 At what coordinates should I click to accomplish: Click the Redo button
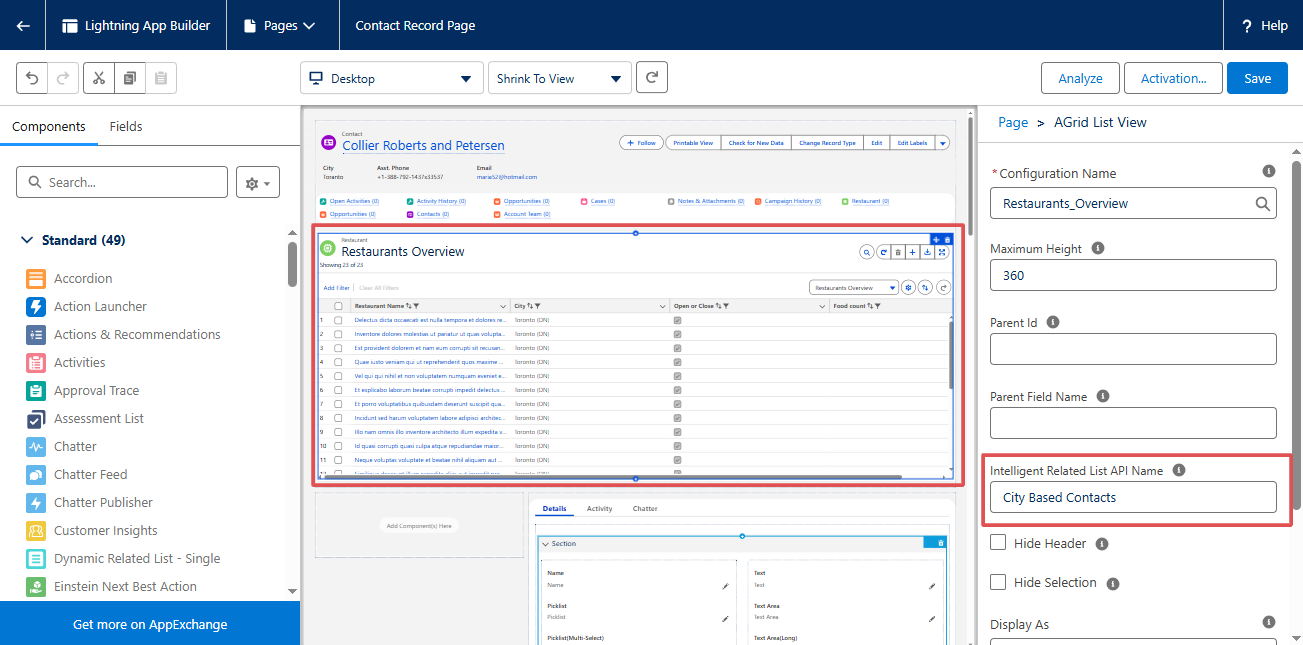[x=63, y=78]
